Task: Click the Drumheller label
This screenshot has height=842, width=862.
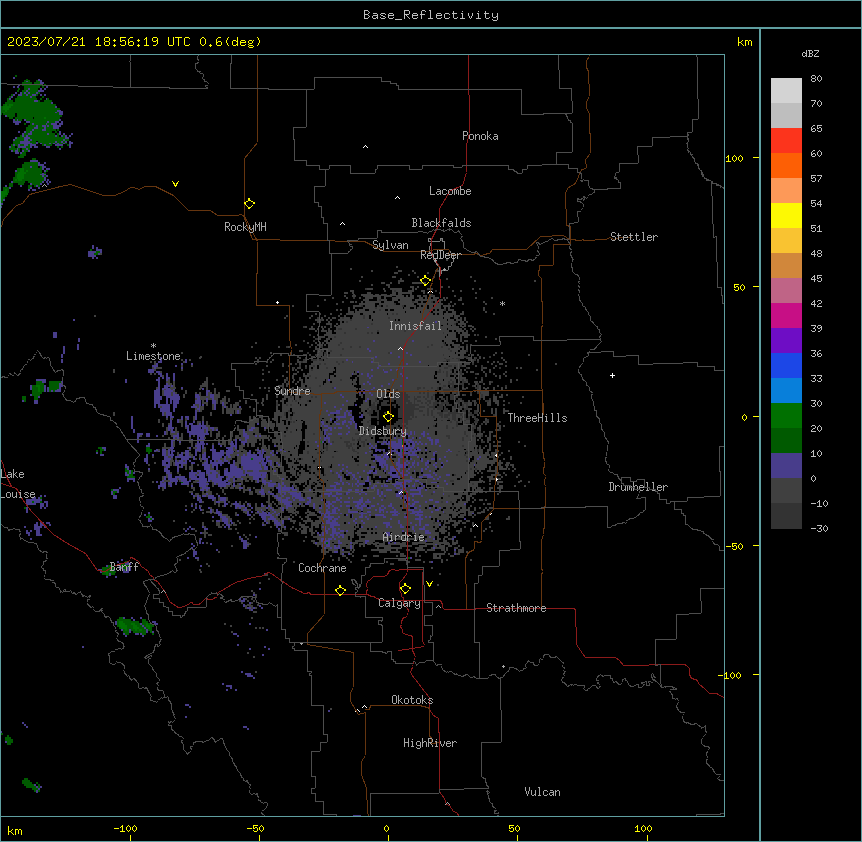Action: tap(638, 487)
